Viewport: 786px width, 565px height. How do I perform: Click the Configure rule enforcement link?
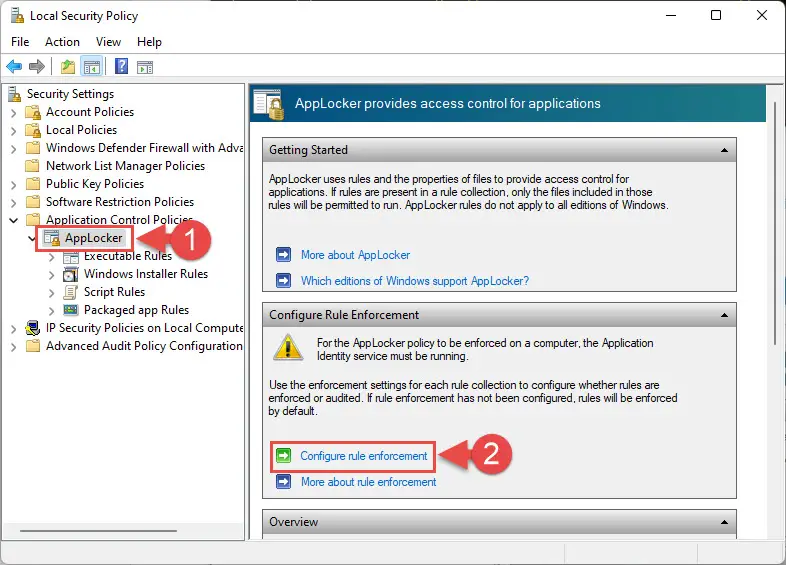(363, 456)
